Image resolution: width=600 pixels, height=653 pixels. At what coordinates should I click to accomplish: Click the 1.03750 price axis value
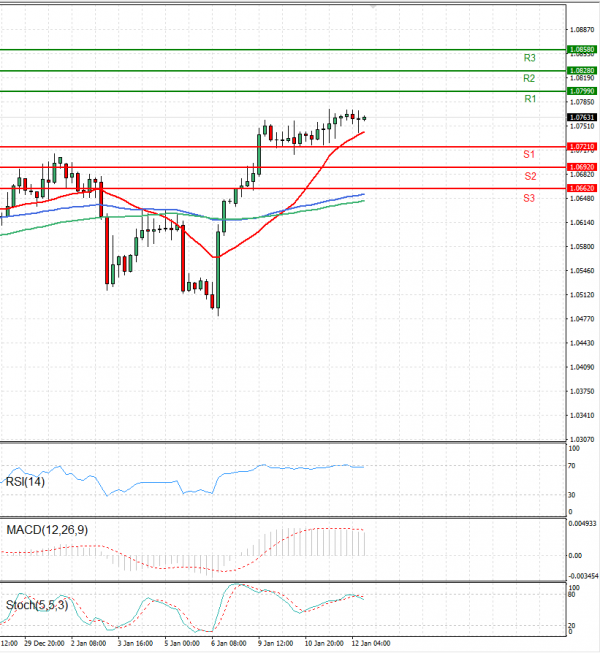[x=582, y=391]
